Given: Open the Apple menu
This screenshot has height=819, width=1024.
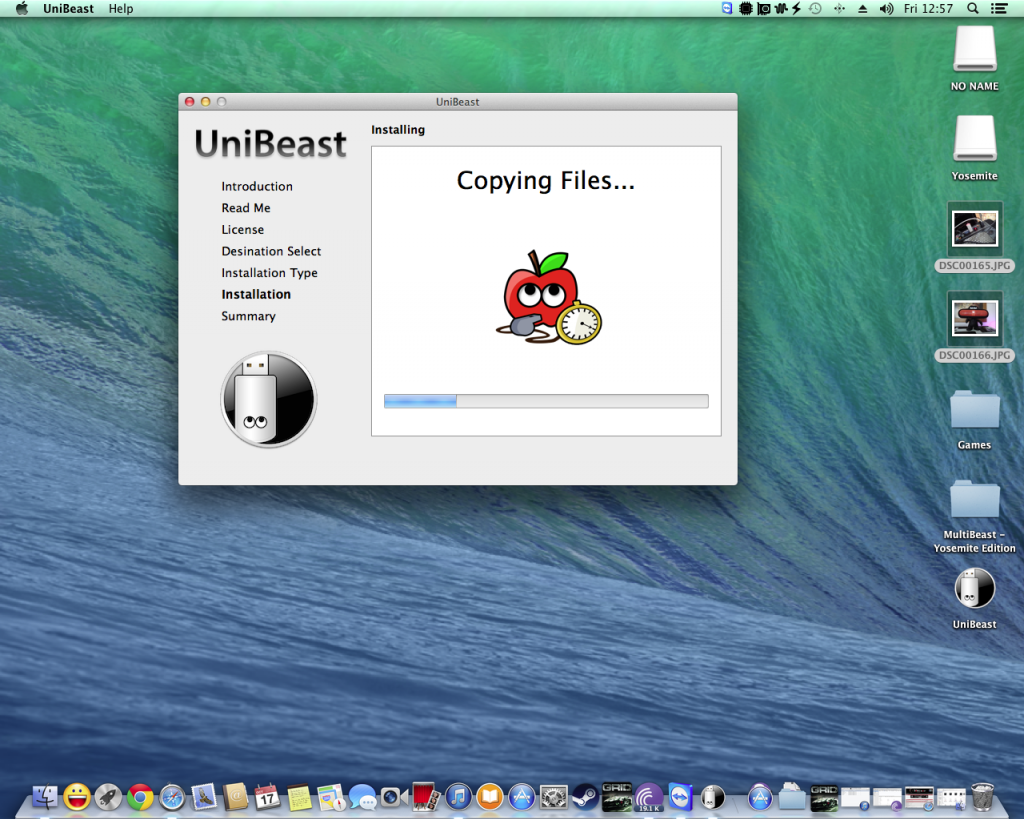Looking at the screenshot, I should (22, 8).
